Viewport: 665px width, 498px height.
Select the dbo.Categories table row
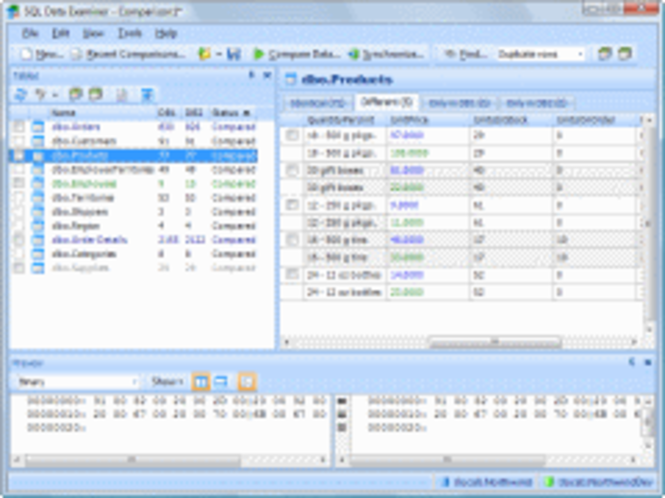pos(134,254)
